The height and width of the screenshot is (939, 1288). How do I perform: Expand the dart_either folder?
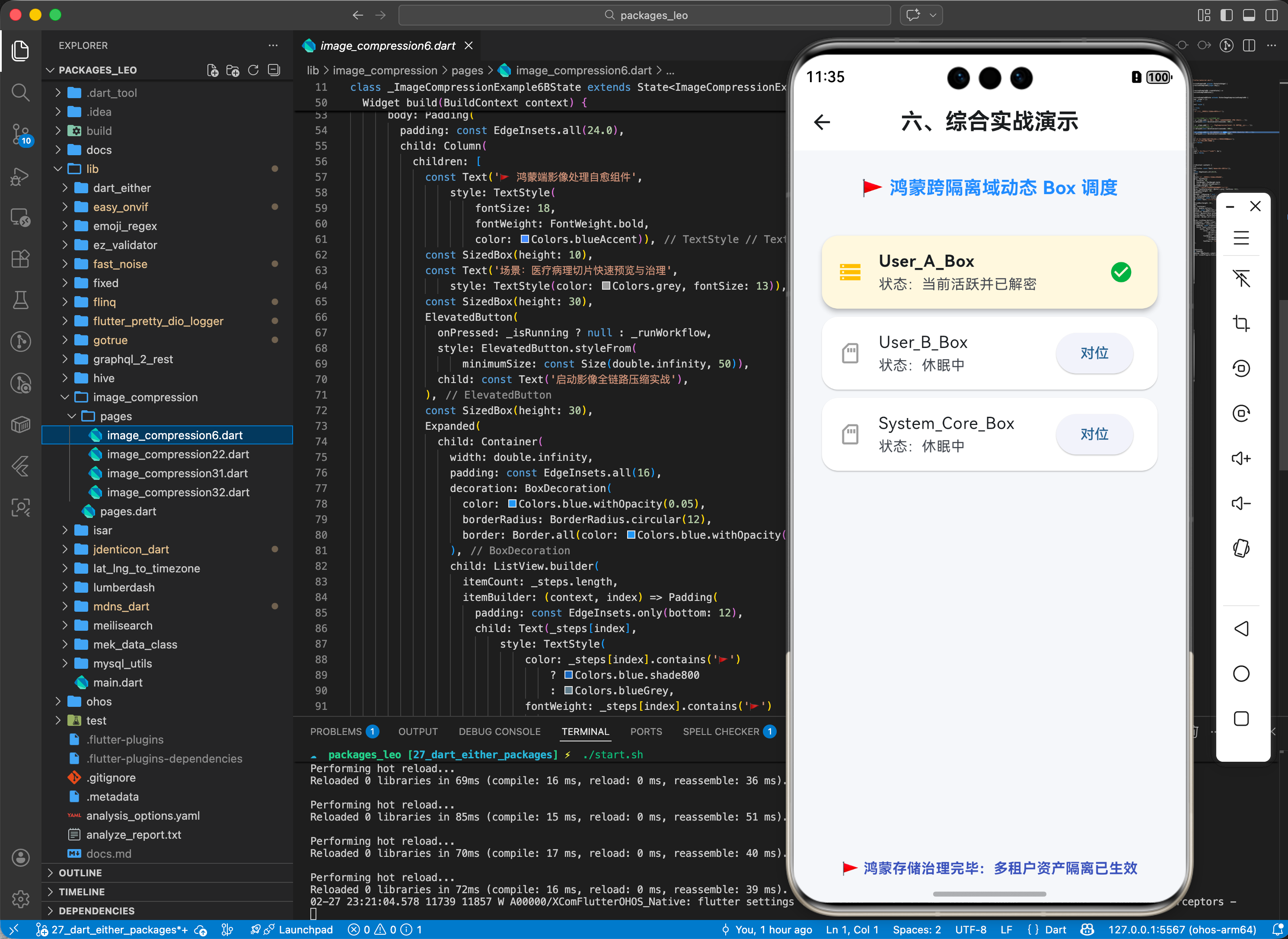click(x=121, y=188)
